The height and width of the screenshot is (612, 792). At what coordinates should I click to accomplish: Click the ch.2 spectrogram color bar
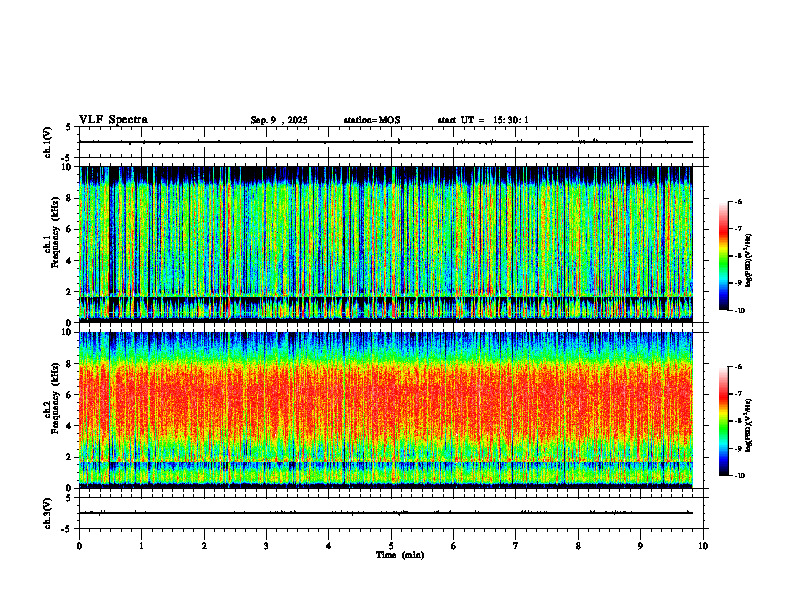click(723, 421)
